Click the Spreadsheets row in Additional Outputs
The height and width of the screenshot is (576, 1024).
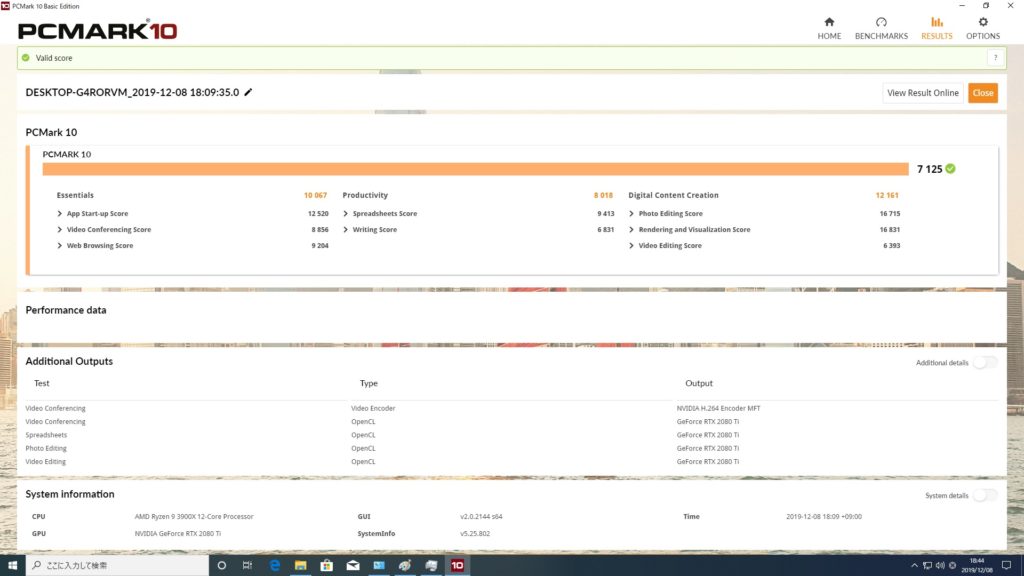coord(511,435)
